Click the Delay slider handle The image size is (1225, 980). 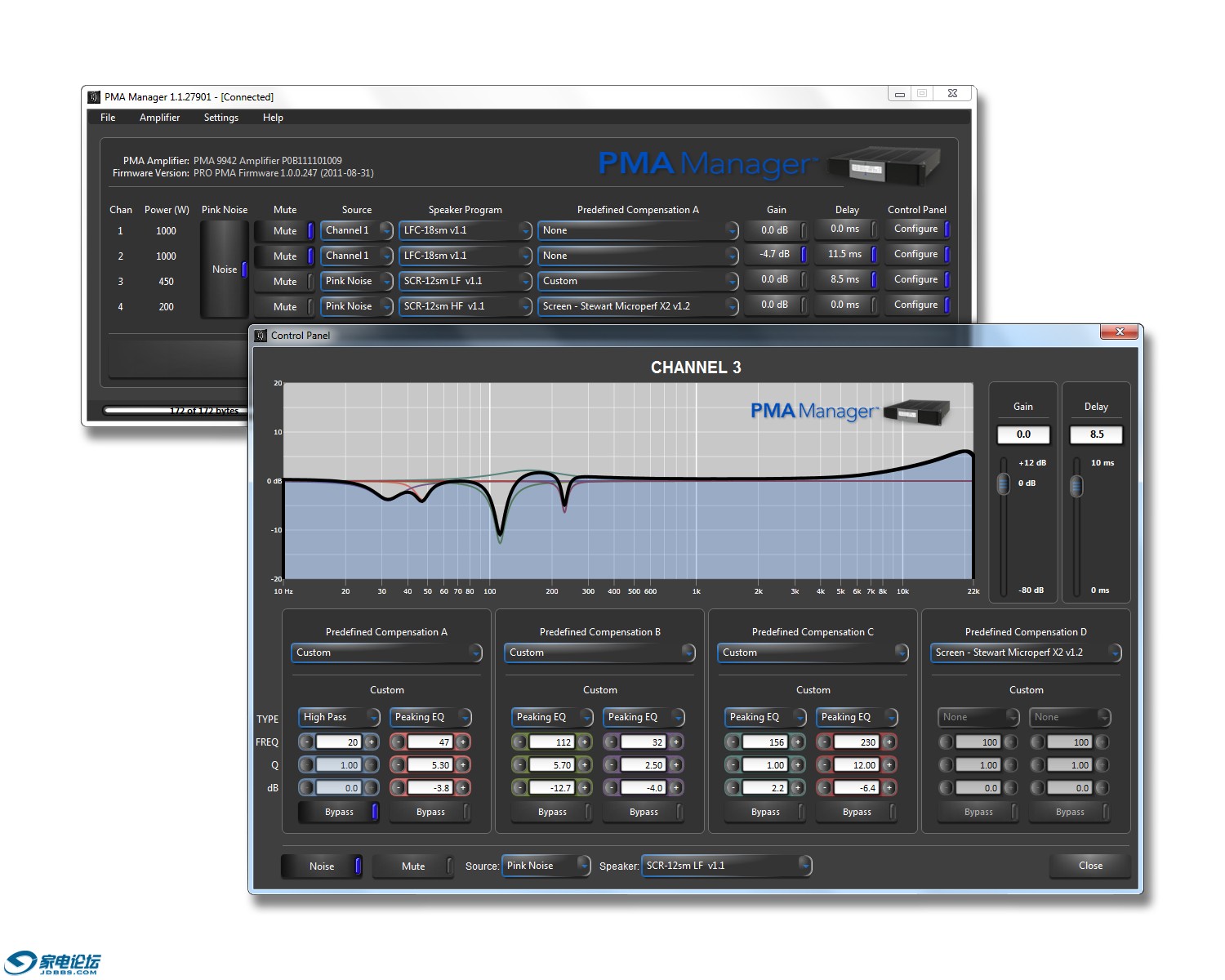(x=1076, y=487)
